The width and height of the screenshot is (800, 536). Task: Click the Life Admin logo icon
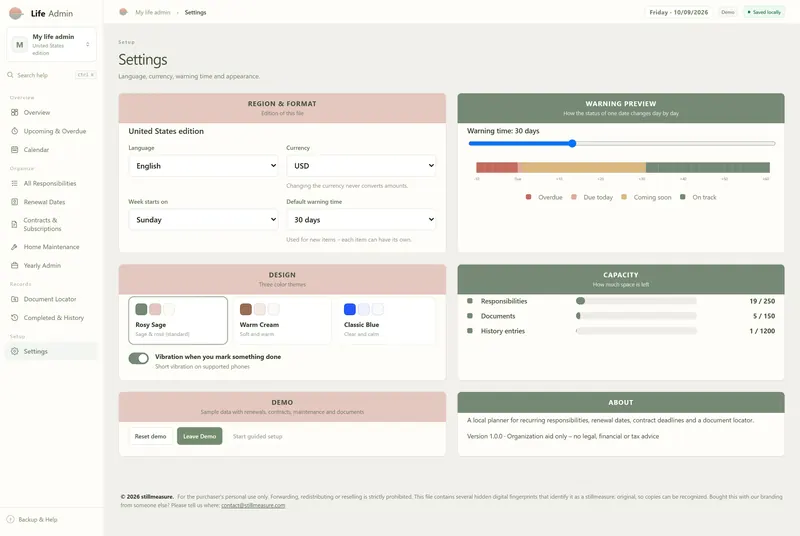(16, 13)
